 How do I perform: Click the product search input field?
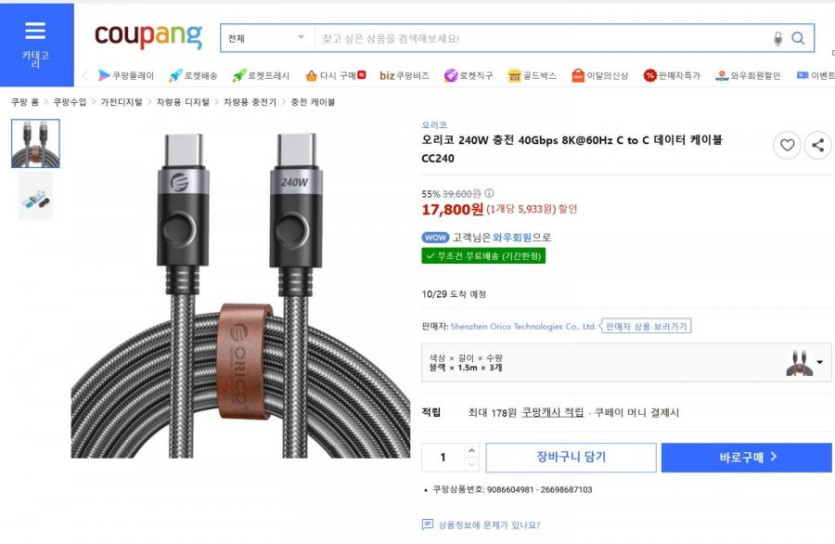click(x=540, y=39)
